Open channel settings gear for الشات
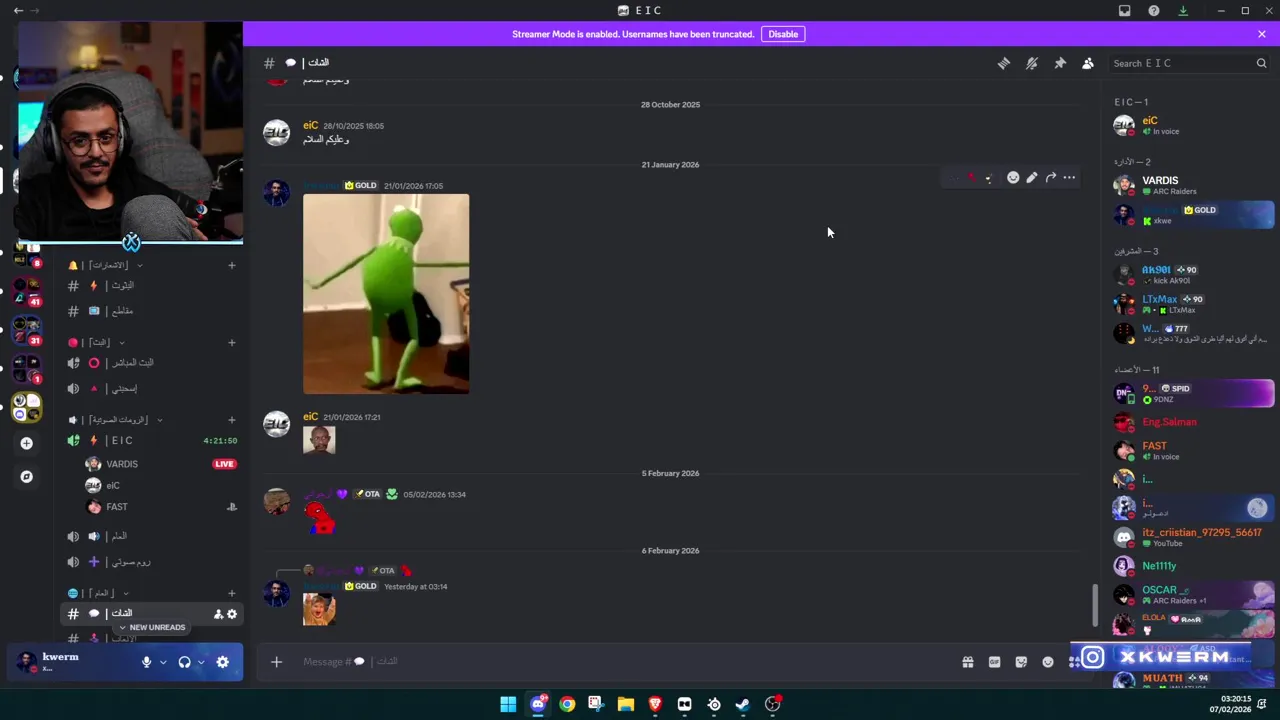The height and width of the screenshot is (720, 1280). pos(232,614)
